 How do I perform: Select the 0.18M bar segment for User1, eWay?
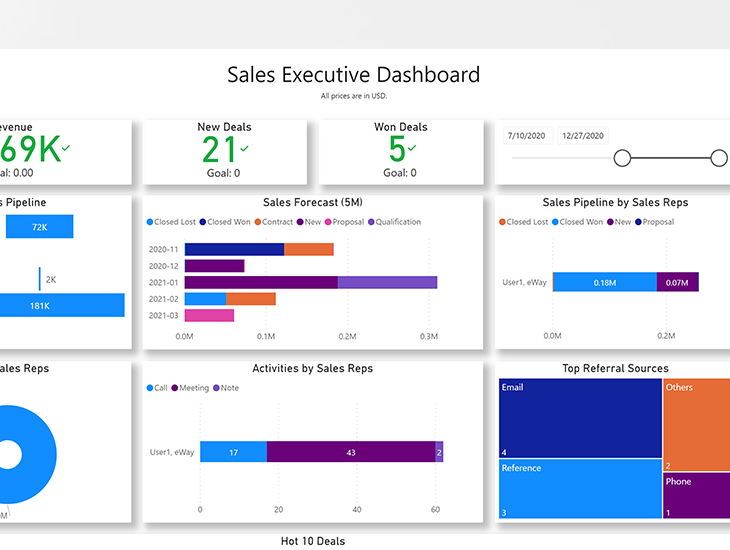click(604, 282)
